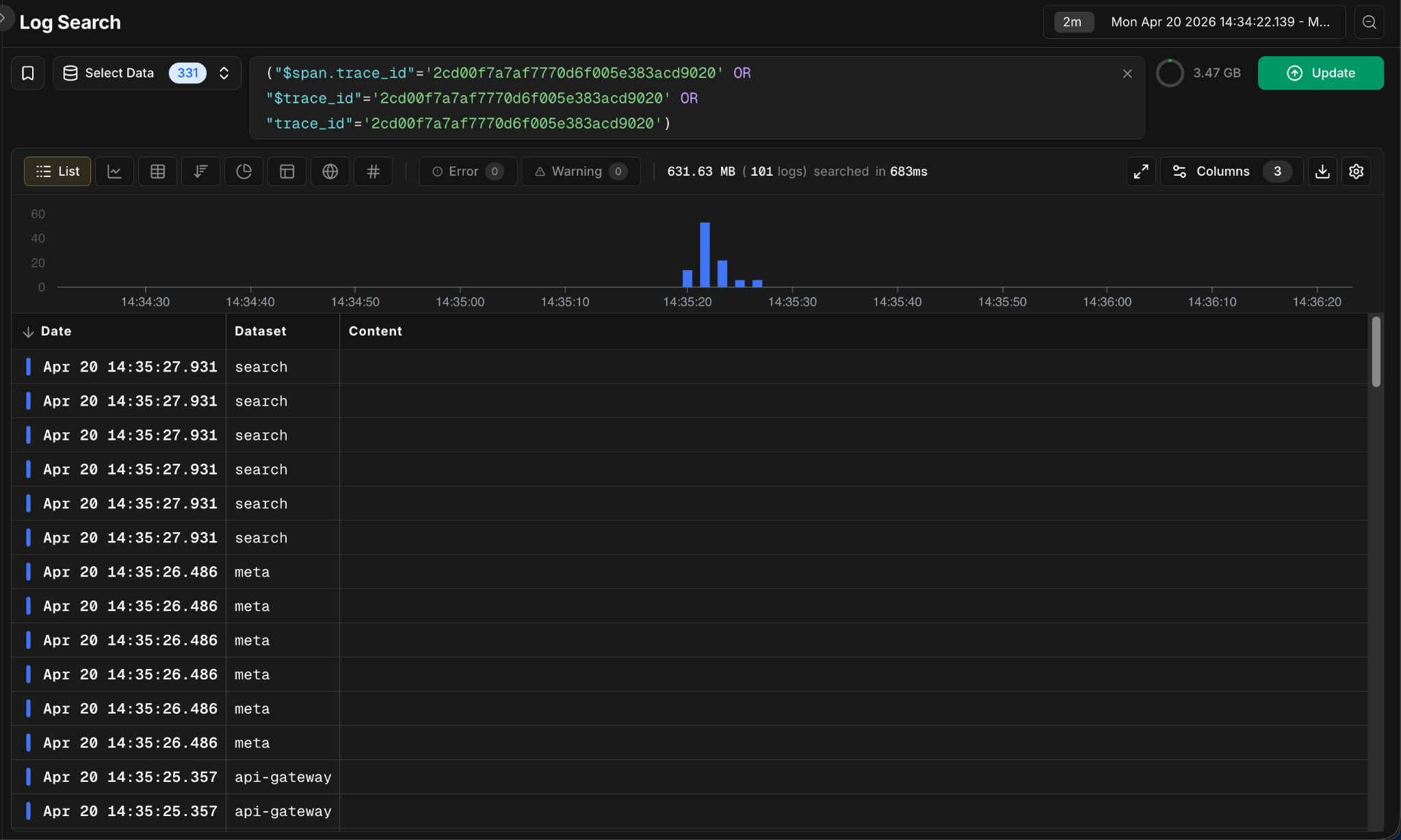The height and width of the screenshot is (840, 1401).
Task: Clear the trace_id query text
Action: pos(1127,73)
